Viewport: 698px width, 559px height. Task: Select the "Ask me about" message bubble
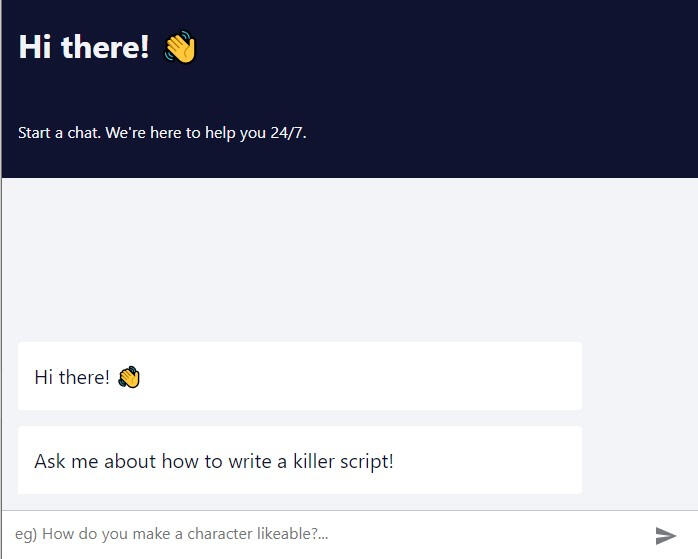pyautogui.click(x=299, y=460)
